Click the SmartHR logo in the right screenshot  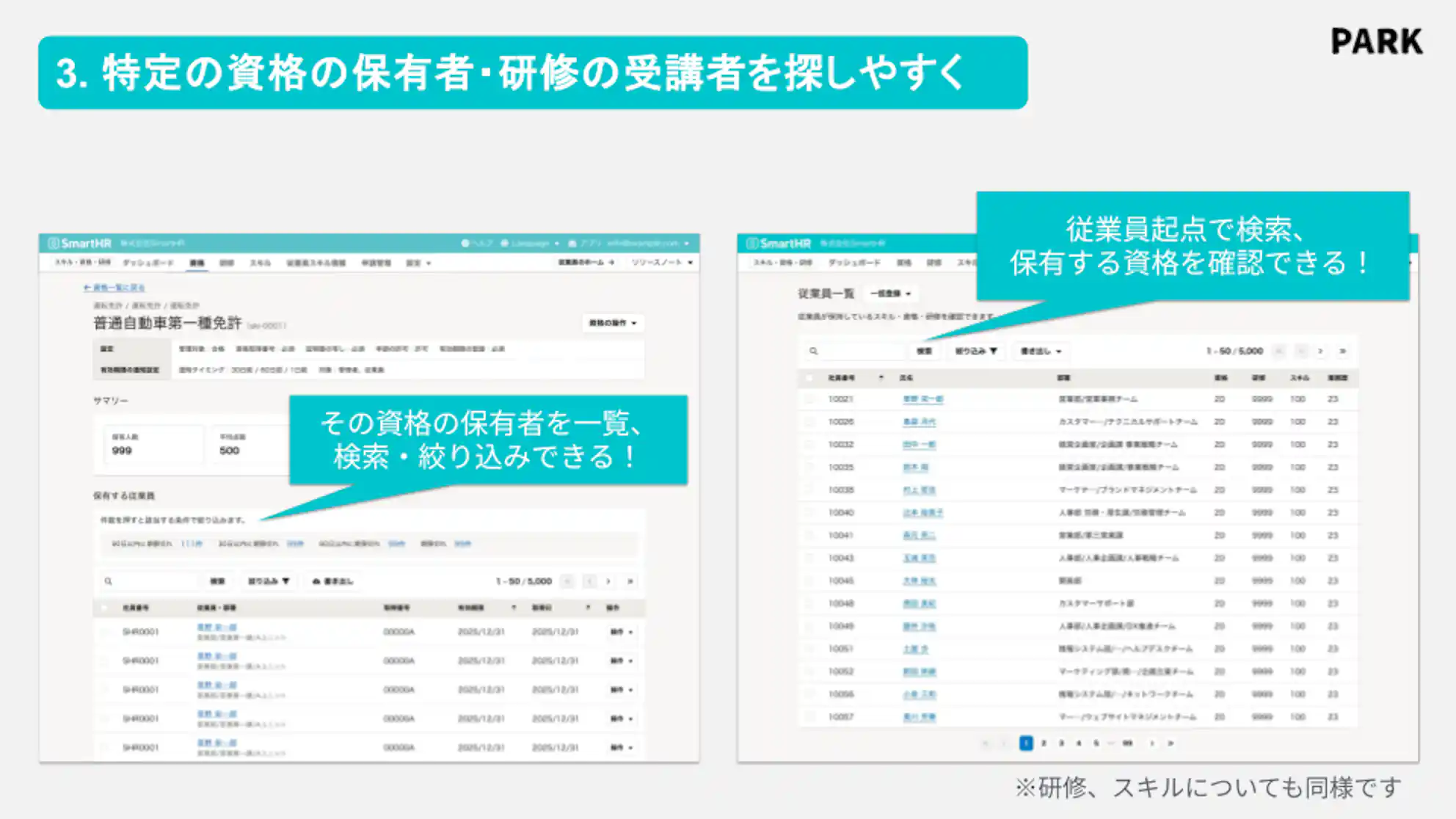(779, 243)
